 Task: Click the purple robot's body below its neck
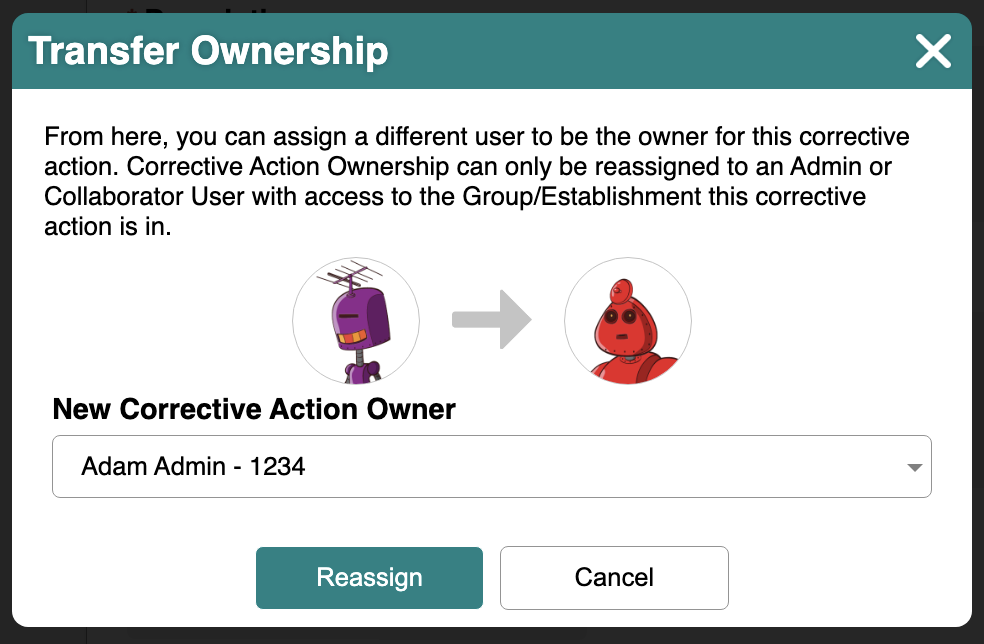point(362,372)
